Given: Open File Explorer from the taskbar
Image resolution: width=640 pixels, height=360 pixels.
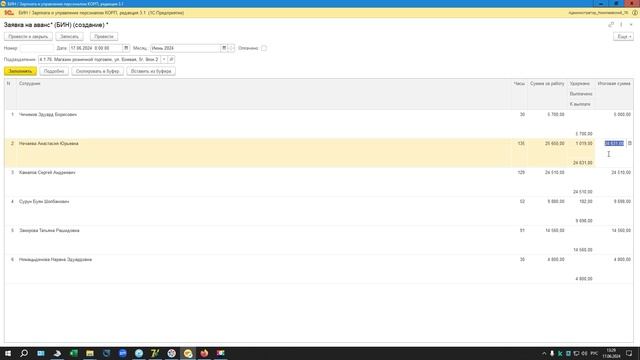Looking at the screenshot, I should (90, 353).
